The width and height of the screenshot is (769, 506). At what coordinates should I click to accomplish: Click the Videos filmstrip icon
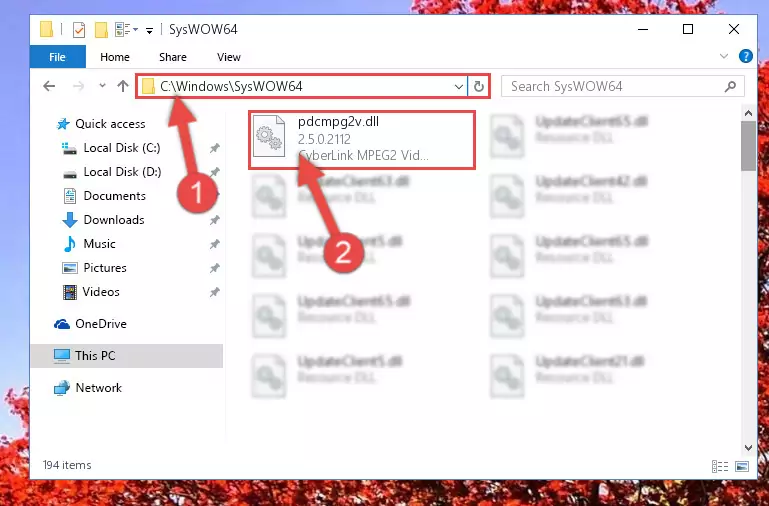pos(70,292)
